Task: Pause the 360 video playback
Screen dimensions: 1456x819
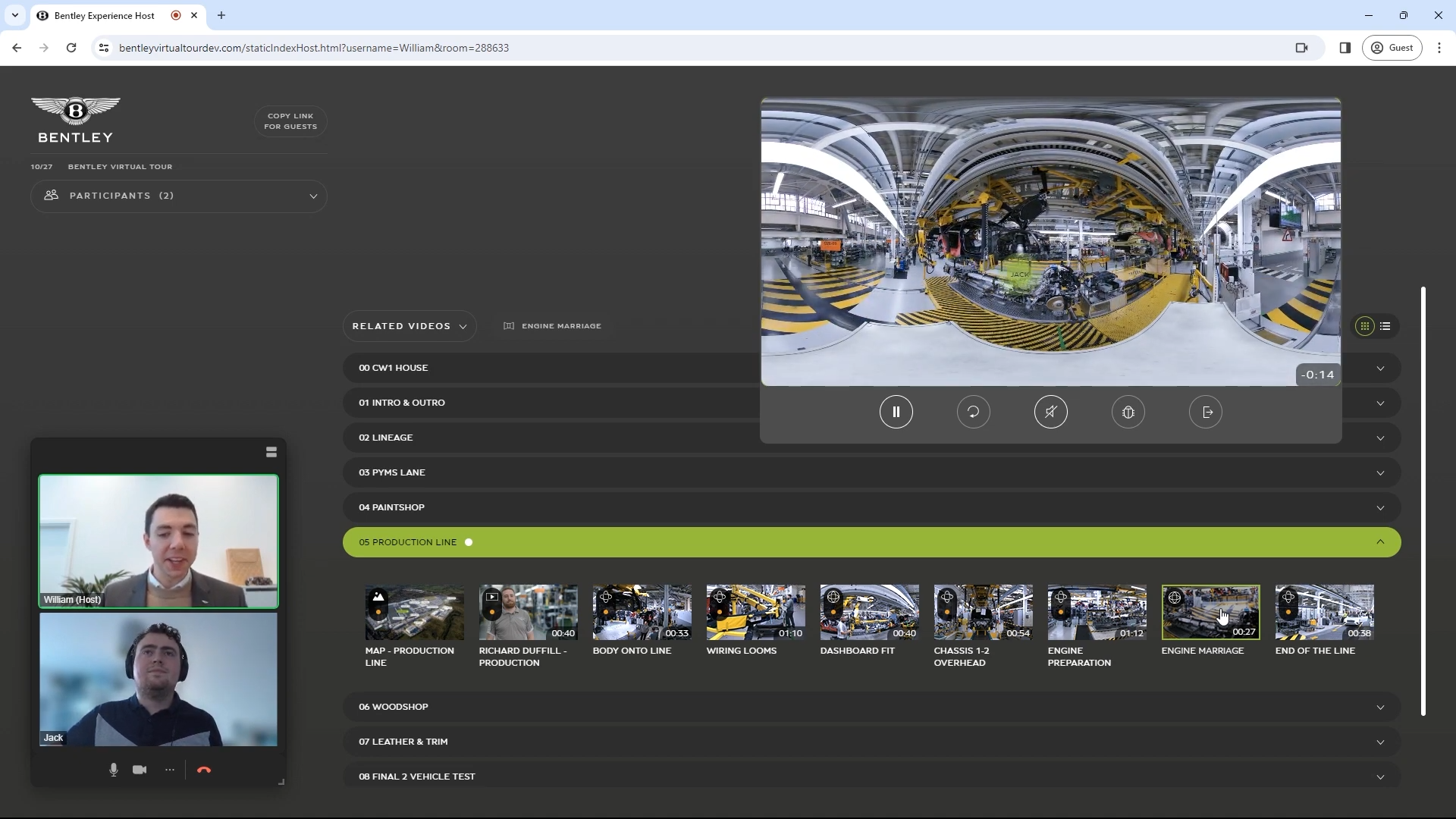Action: click(x=896, y=412)
